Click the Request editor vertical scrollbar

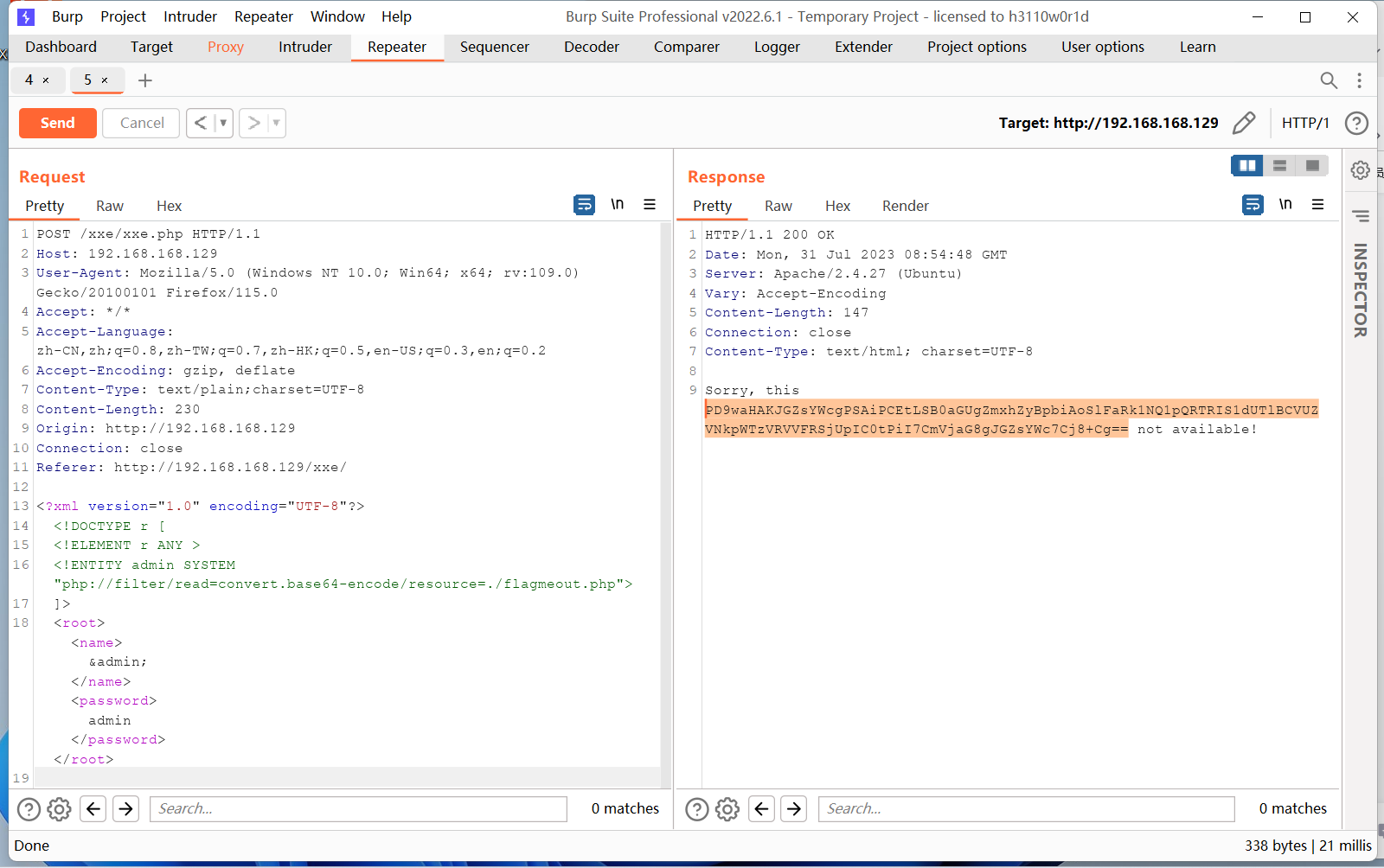tap(666, 505)
